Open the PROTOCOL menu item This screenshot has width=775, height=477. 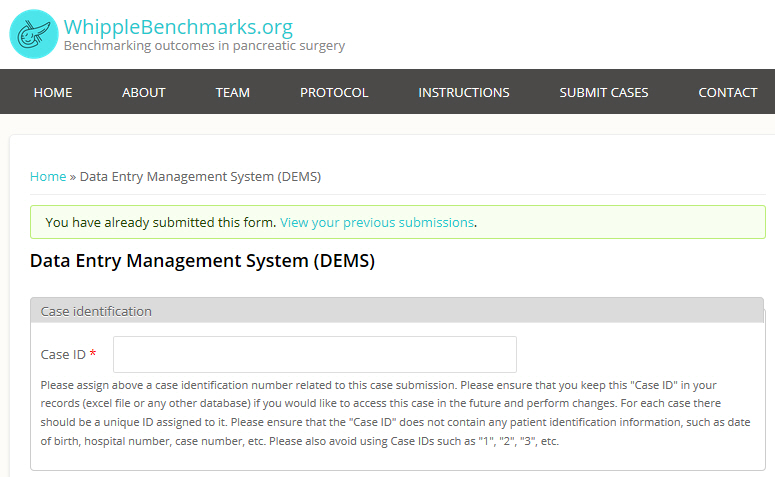[334, 92]
